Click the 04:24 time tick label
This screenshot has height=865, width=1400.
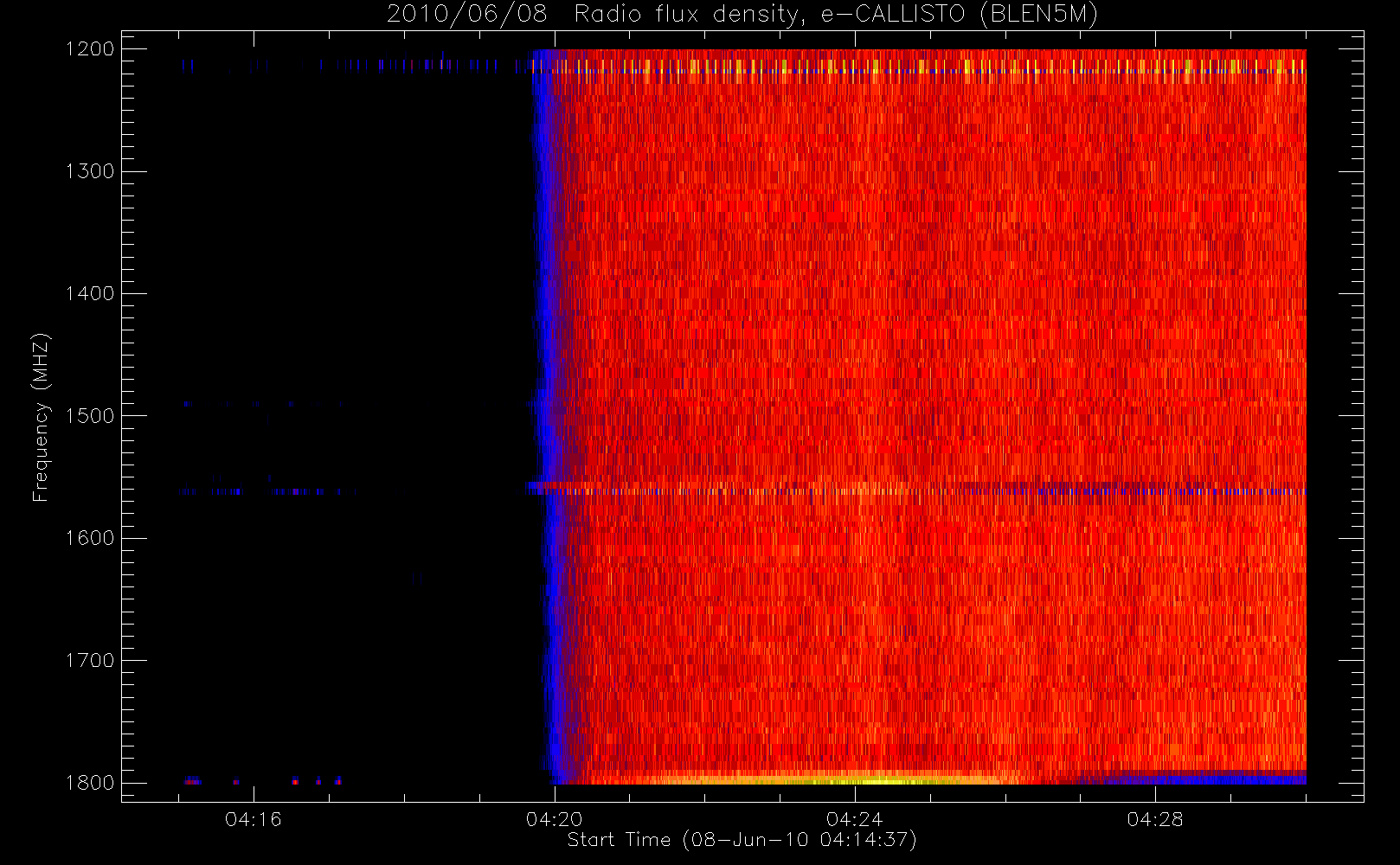click(x=855, y=819)
